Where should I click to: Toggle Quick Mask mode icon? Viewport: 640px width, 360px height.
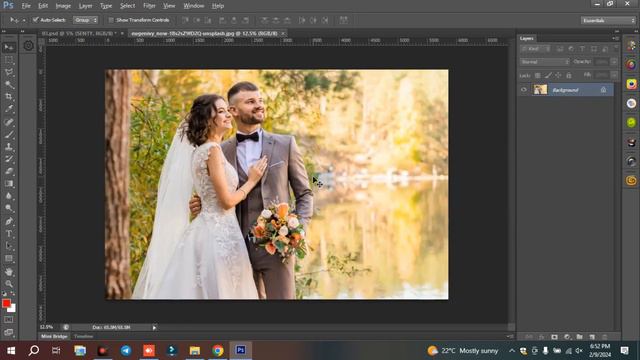pyautogui.click(x=9, y=320)
